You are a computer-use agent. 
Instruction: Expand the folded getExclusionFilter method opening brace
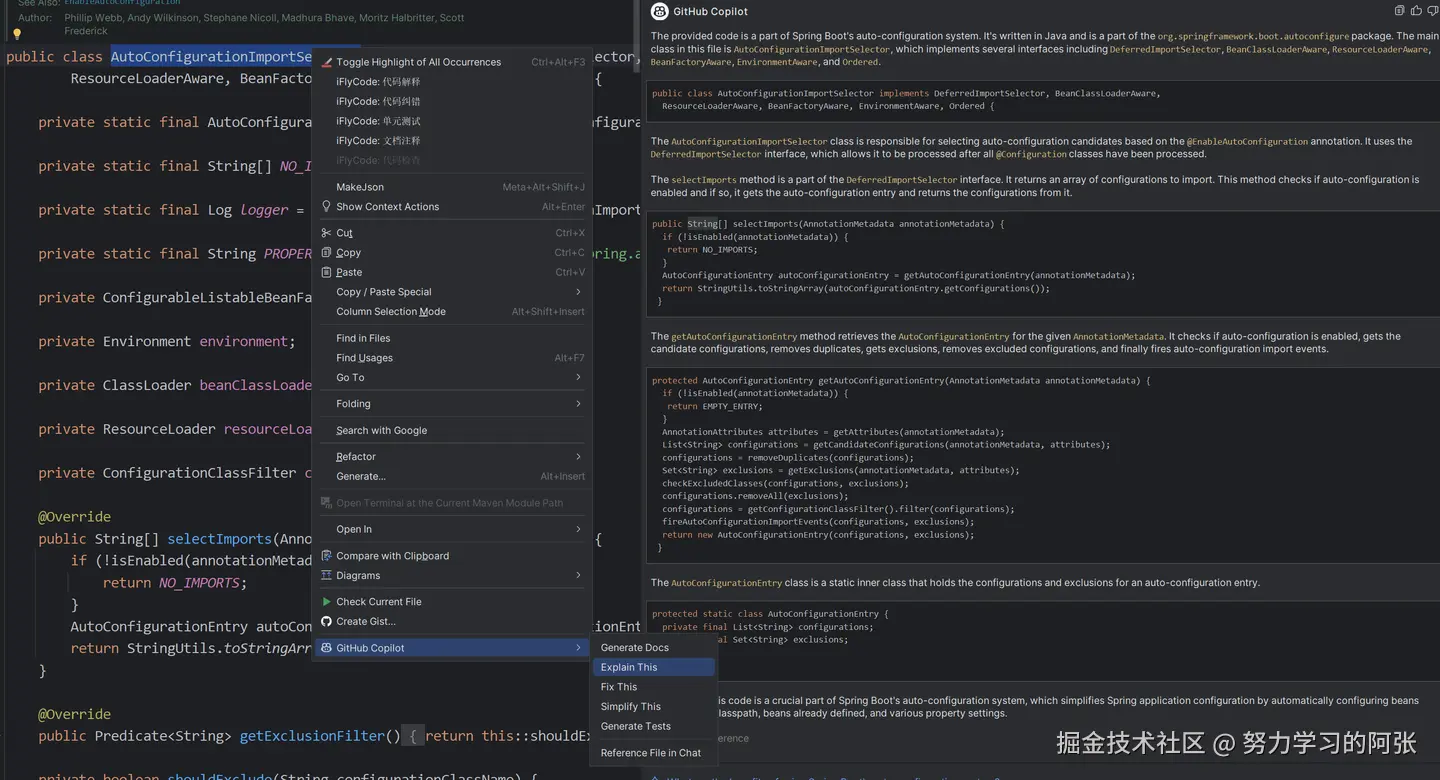pyautogui.click(x=414, y=736)
